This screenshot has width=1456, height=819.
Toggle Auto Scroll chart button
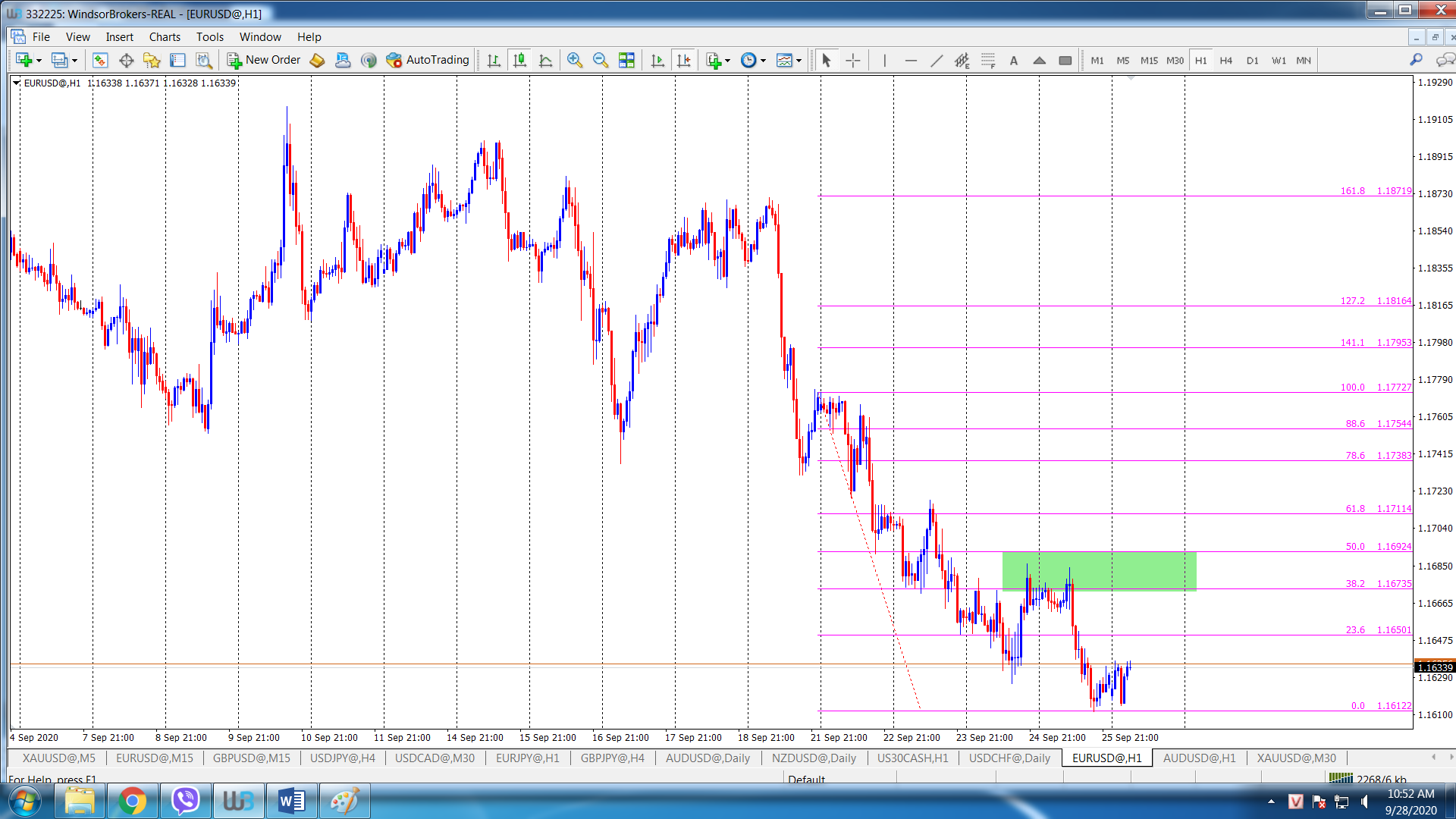click(x=657, y=60)
